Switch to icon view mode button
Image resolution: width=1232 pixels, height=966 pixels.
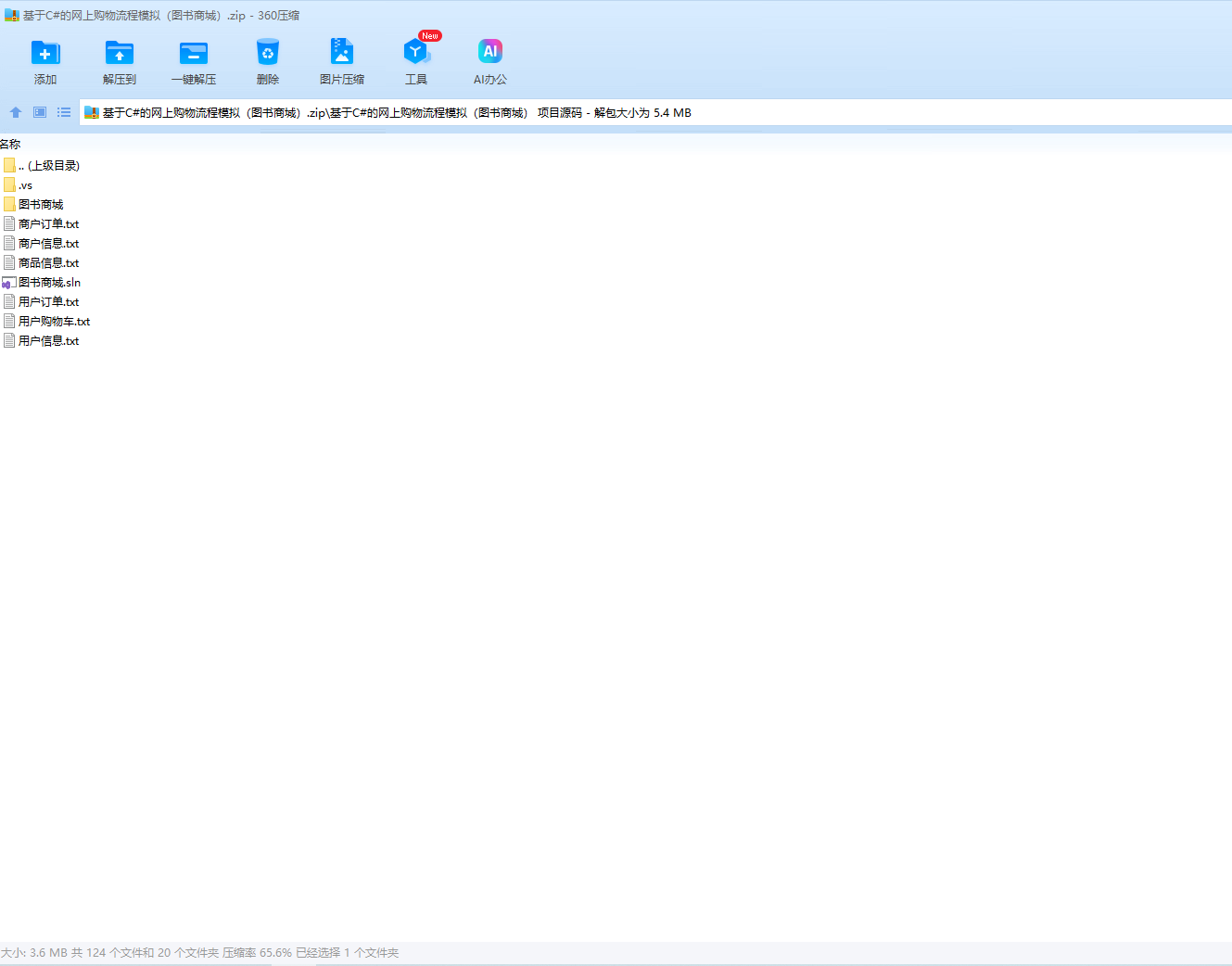click(x=40, y=112)
